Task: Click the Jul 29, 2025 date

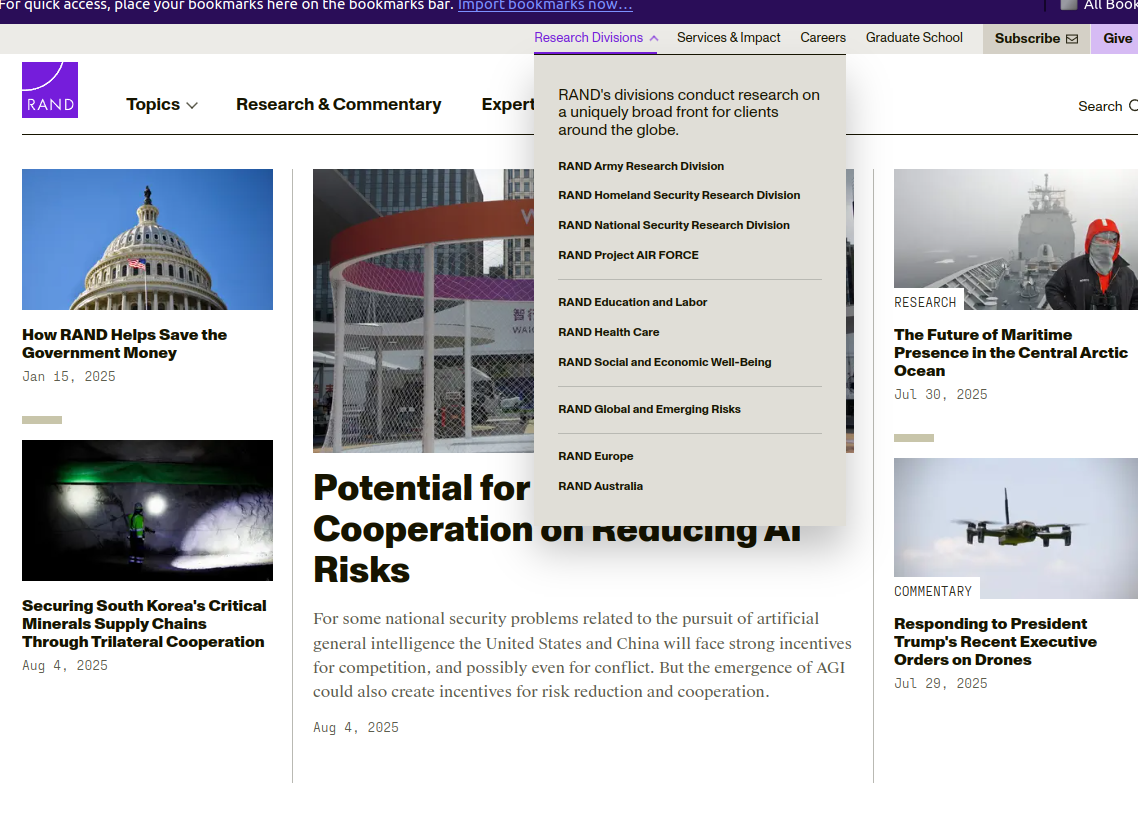Action: pos(941,683)
